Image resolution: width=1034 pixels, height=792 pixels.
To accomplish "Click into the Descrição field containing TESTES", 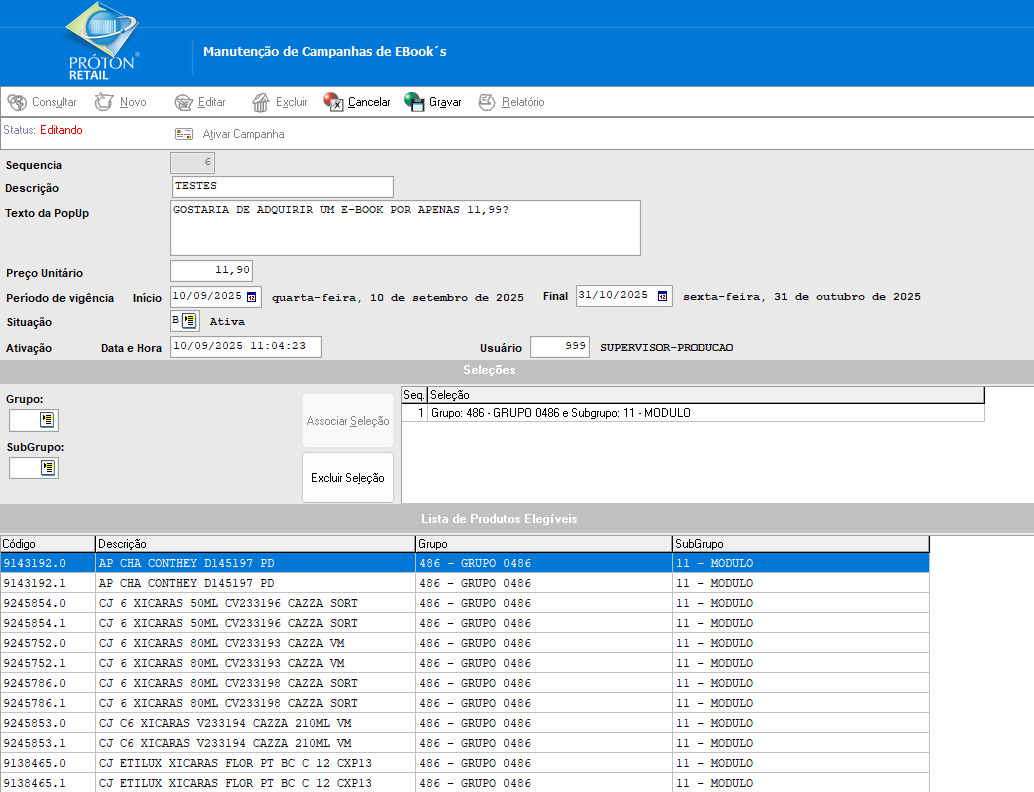I will (283, 187).
